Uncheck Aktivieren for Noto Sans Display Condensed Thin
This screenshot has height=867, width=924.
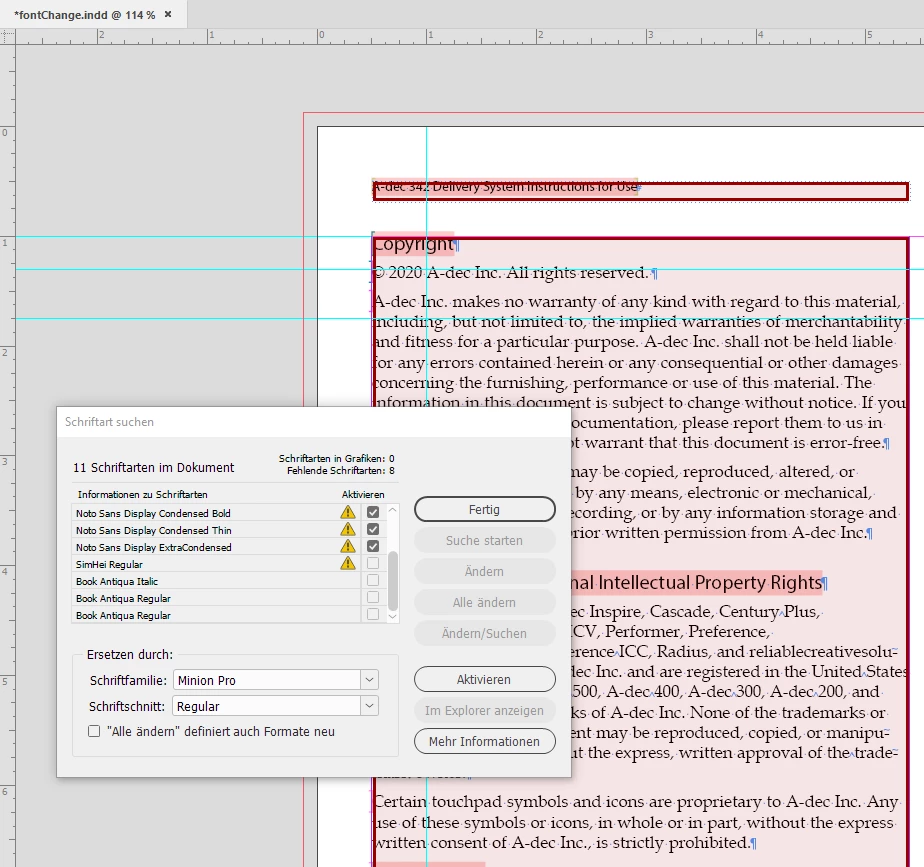(373, 529)
